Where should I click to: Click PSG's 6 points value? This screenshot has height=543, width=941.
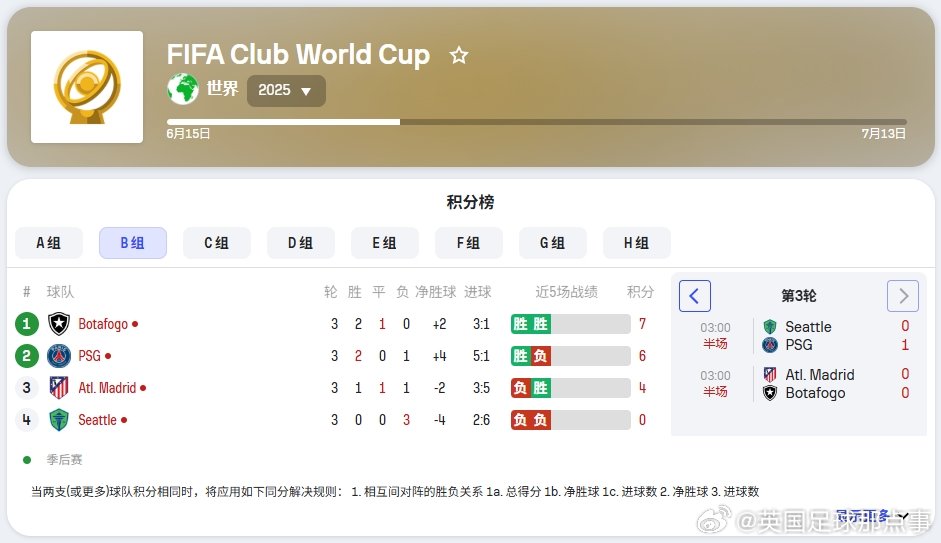tap(642, 356)
